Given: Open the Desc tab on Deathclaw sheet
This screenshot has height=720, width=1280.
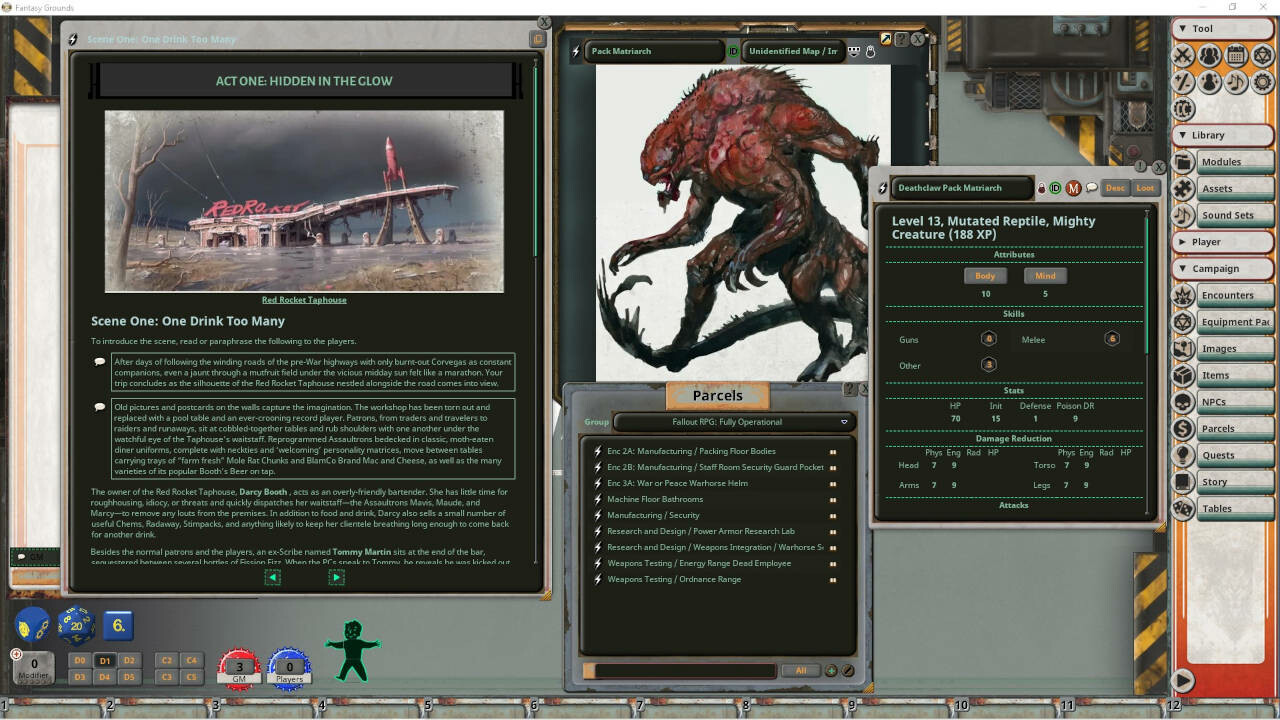Looking at the screenshot, I should tap(1115, 188).
